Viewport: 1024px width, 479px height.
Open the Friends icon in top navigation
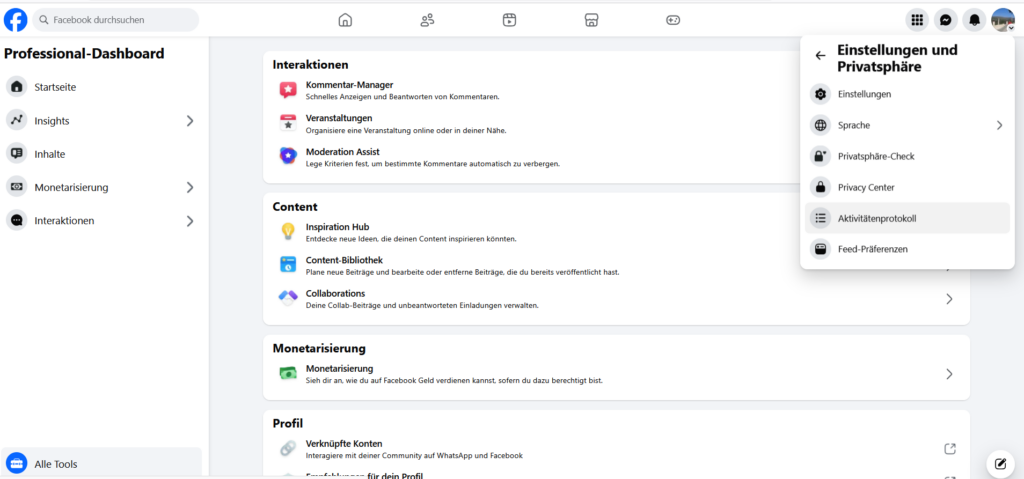click(x=427, y=20)
